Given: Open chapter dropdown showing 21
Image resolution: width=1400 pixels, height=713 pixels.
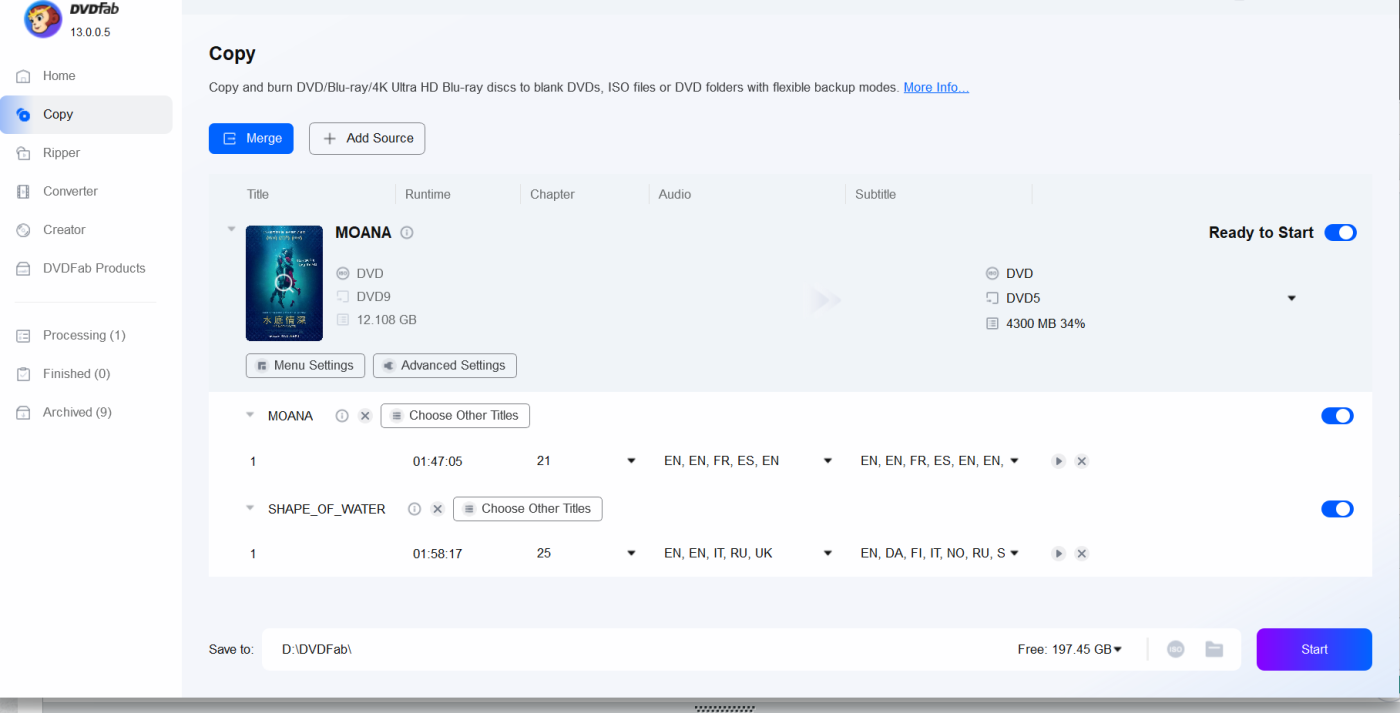Looking at the screenshot, I should click(x=631, y=461).
